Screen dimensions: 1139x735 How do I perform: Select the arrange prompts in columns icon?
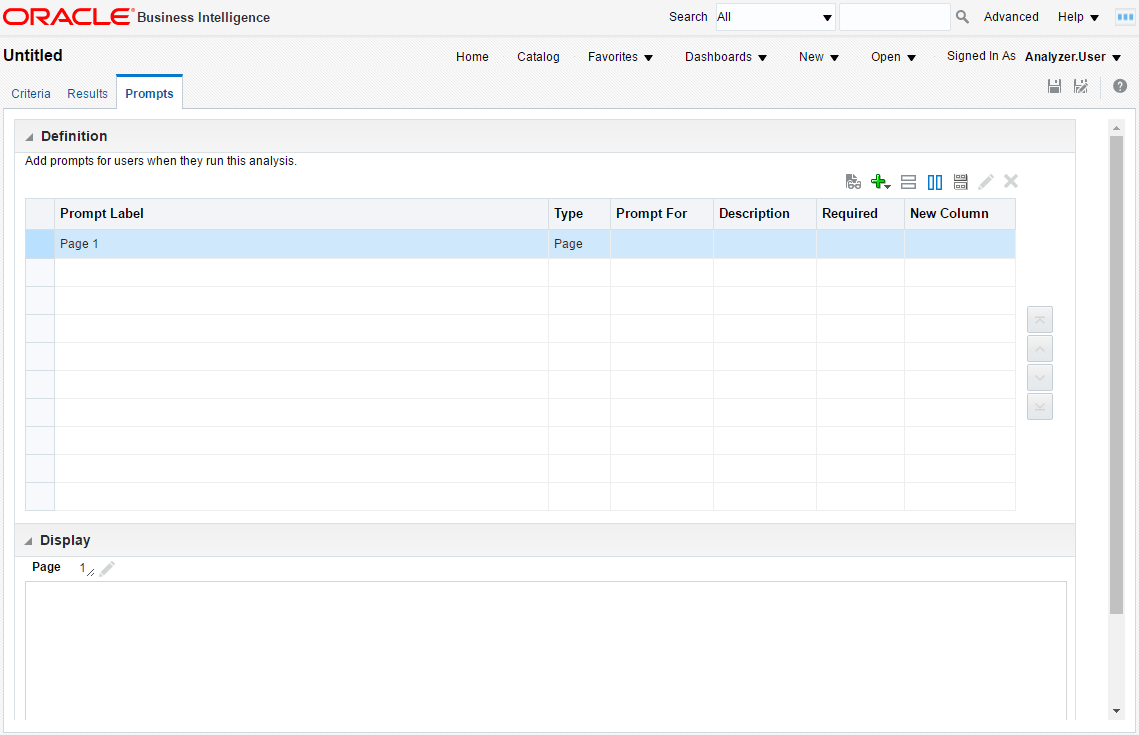click(935, 181)
